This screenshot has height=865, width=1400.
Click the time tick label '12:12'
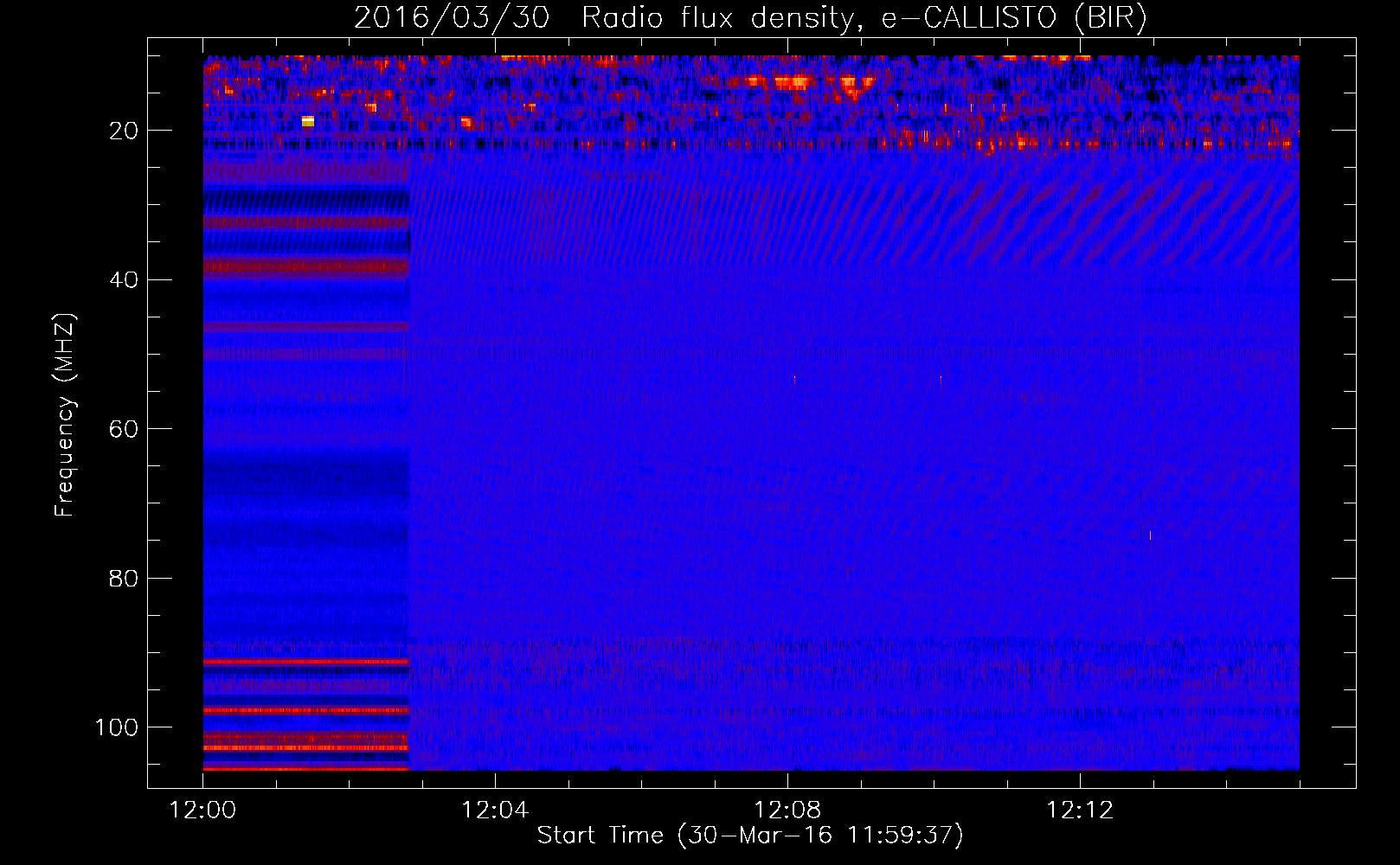[1080, 811]
